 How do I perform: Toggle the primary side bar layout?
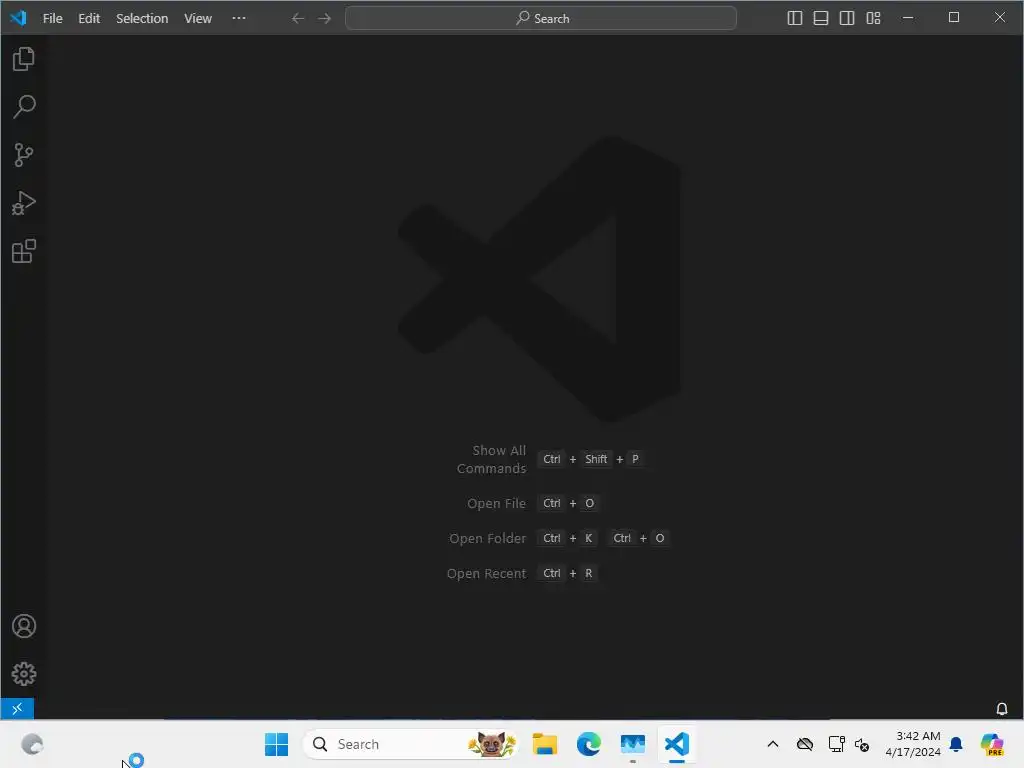coord(795,18)
